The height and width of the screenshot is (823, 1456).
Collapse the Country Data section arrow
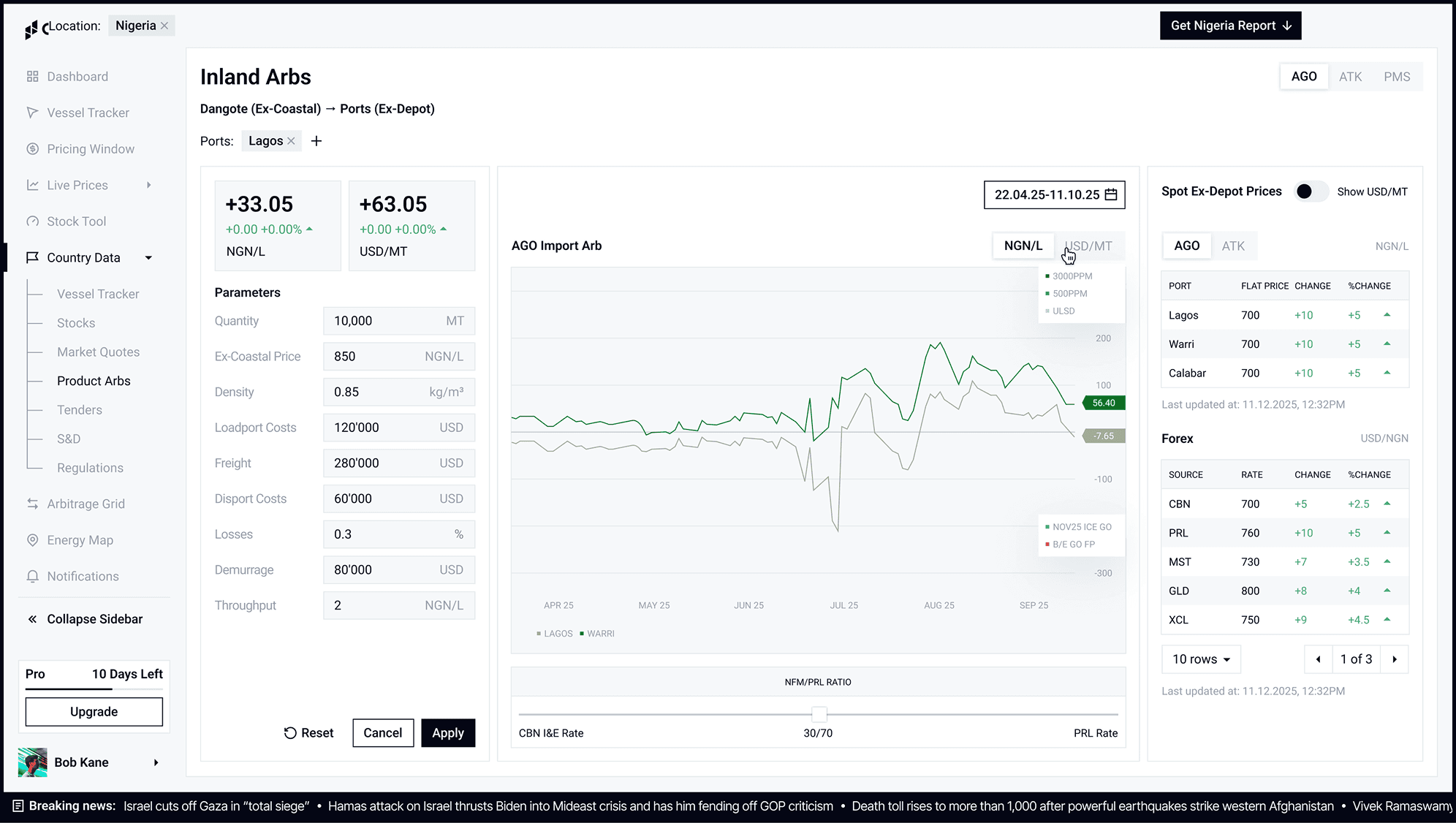click(149, 258)
